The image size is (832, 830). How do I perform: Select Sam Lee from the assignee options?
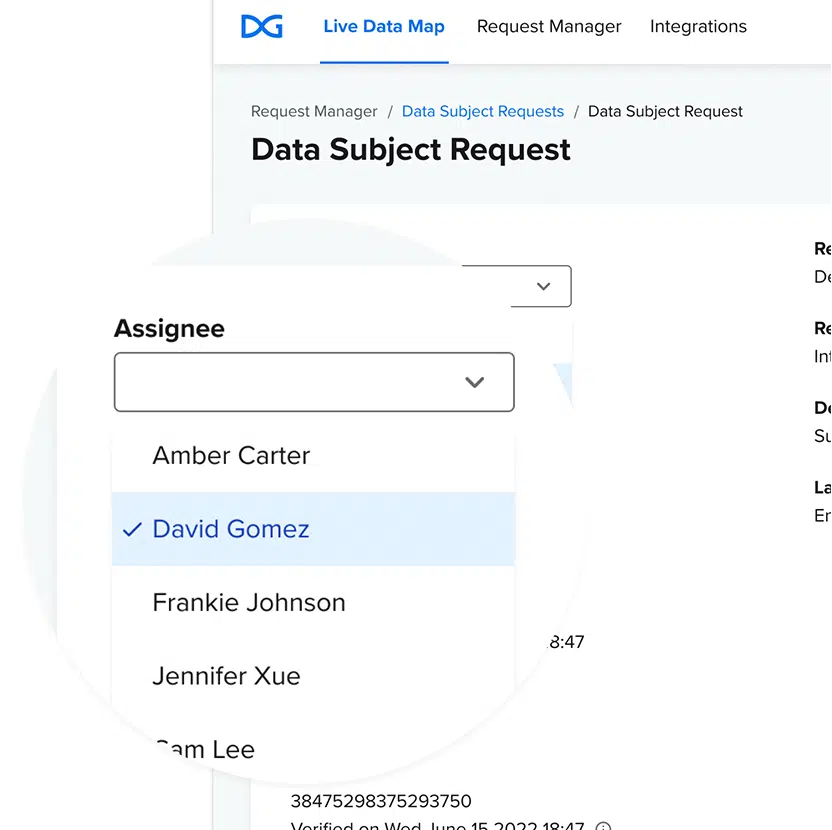(x=204, y=749)
